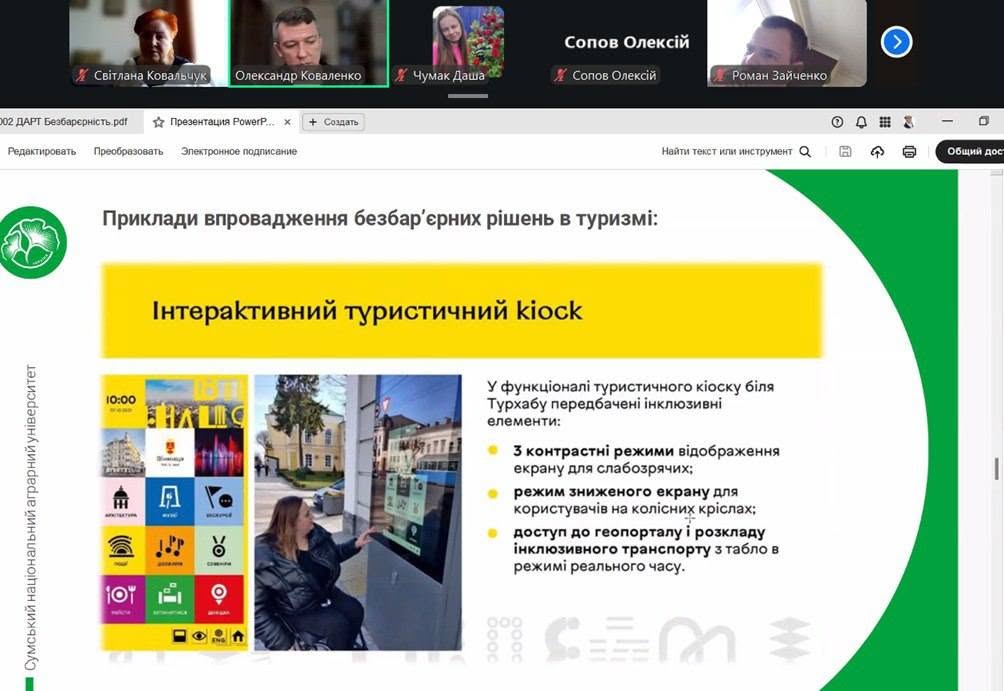This screenshot has width=1004, height=691.
Task: Click the university round green logo
Action: tap(33, 243)
